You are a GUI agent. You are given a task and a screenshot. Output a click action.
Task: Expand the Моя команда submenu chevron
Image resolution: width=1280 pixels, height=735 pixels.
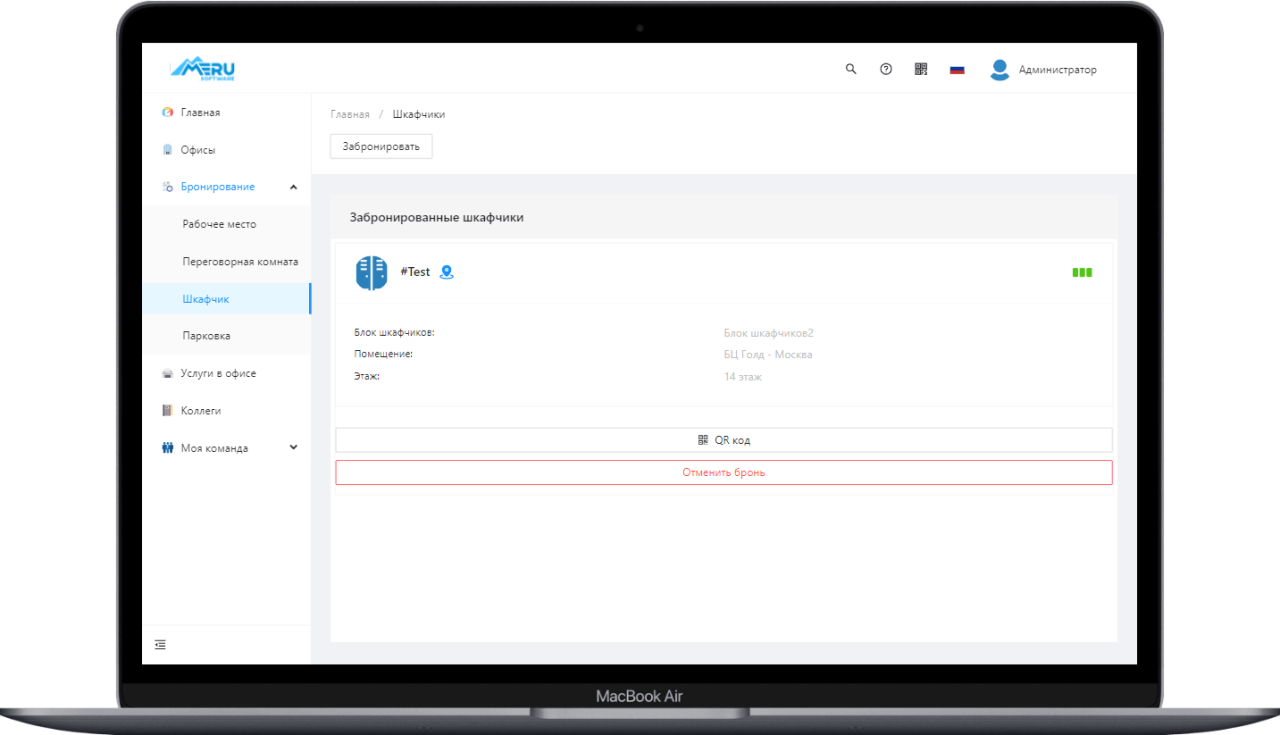tap(293, 448)
